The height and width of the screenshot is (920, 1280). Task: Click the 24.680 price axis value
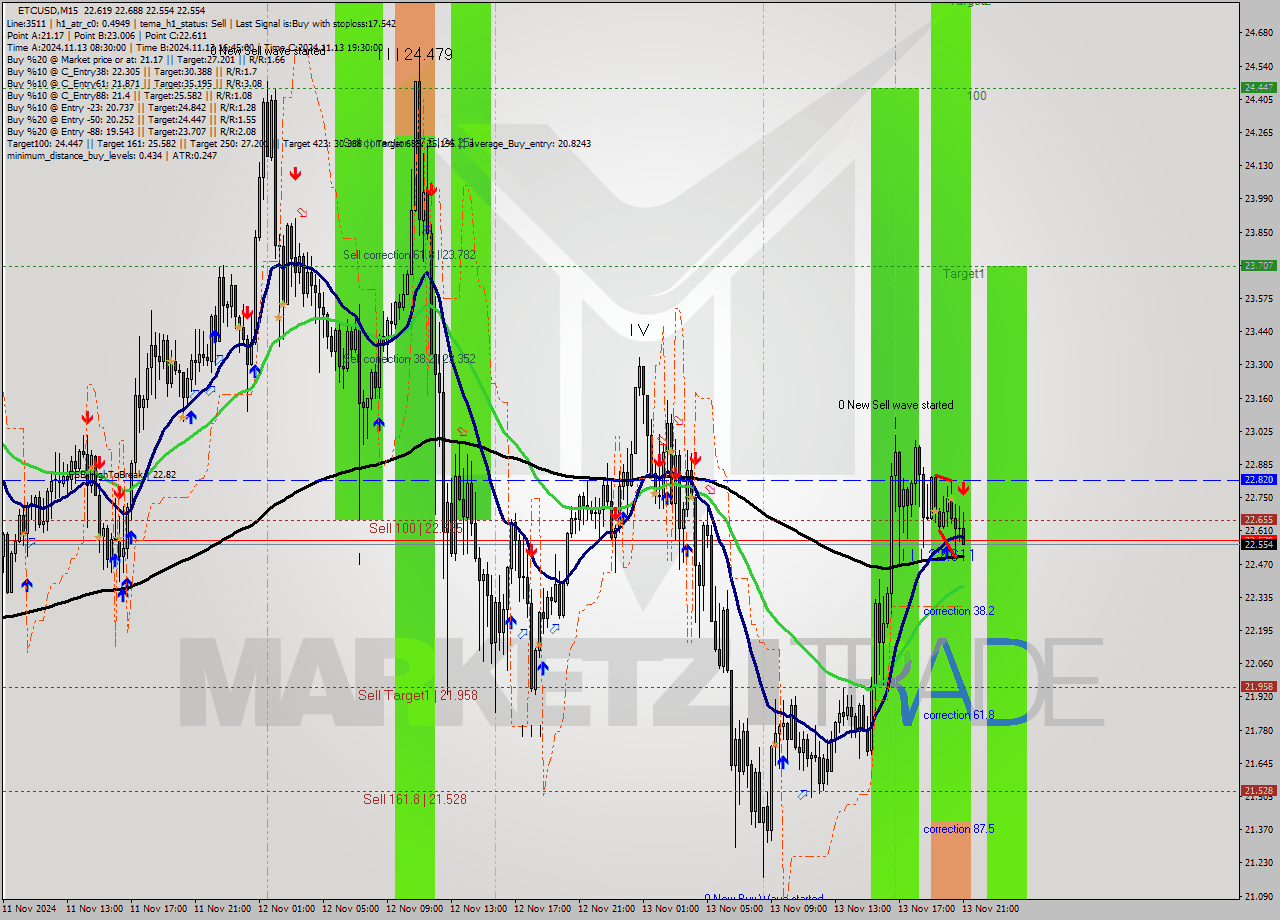pyautogui.click(x=1258, y=33)
